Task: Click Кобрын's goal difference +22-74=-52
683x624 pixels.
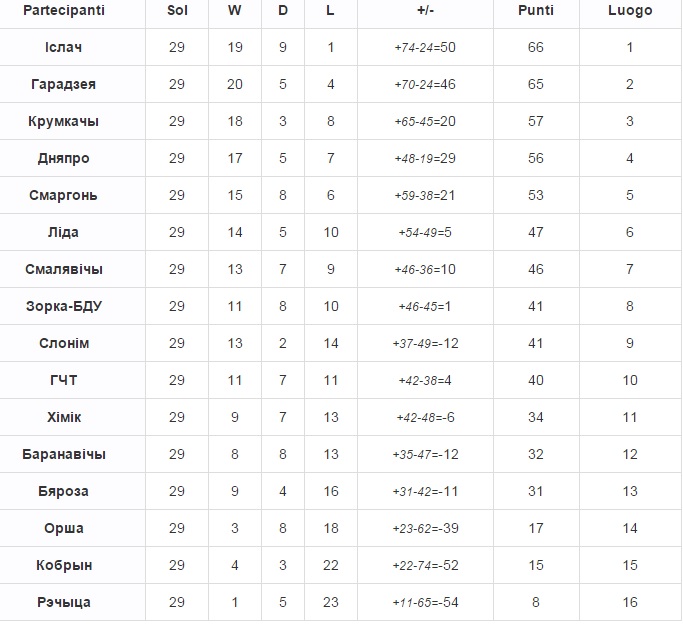Action: tap(425, 566)
